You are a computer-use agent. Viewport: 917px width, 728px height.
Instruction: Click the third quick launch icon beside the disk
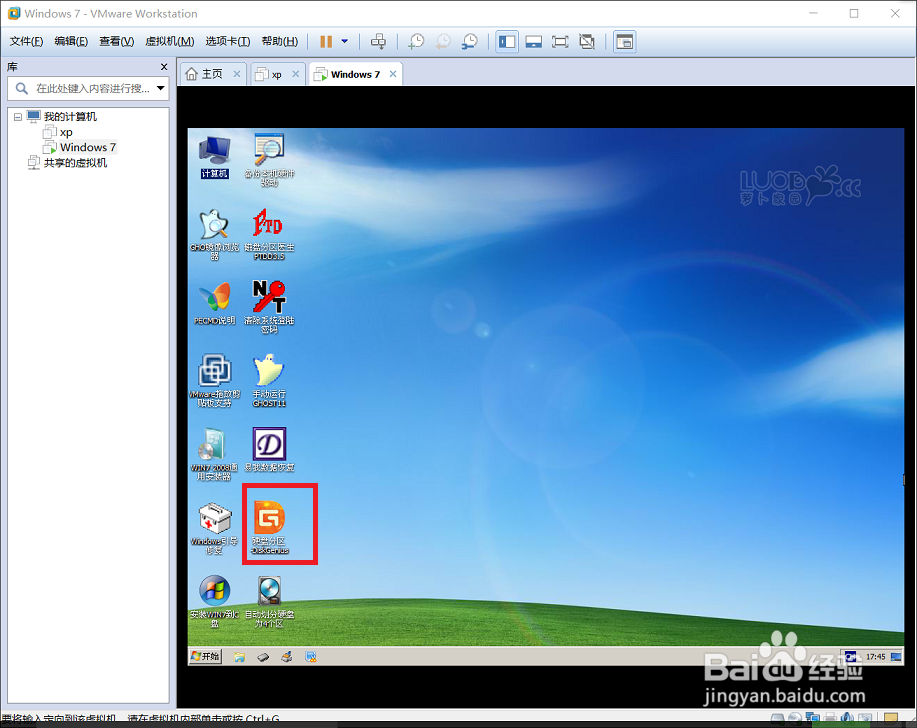[x=287, y=657]
